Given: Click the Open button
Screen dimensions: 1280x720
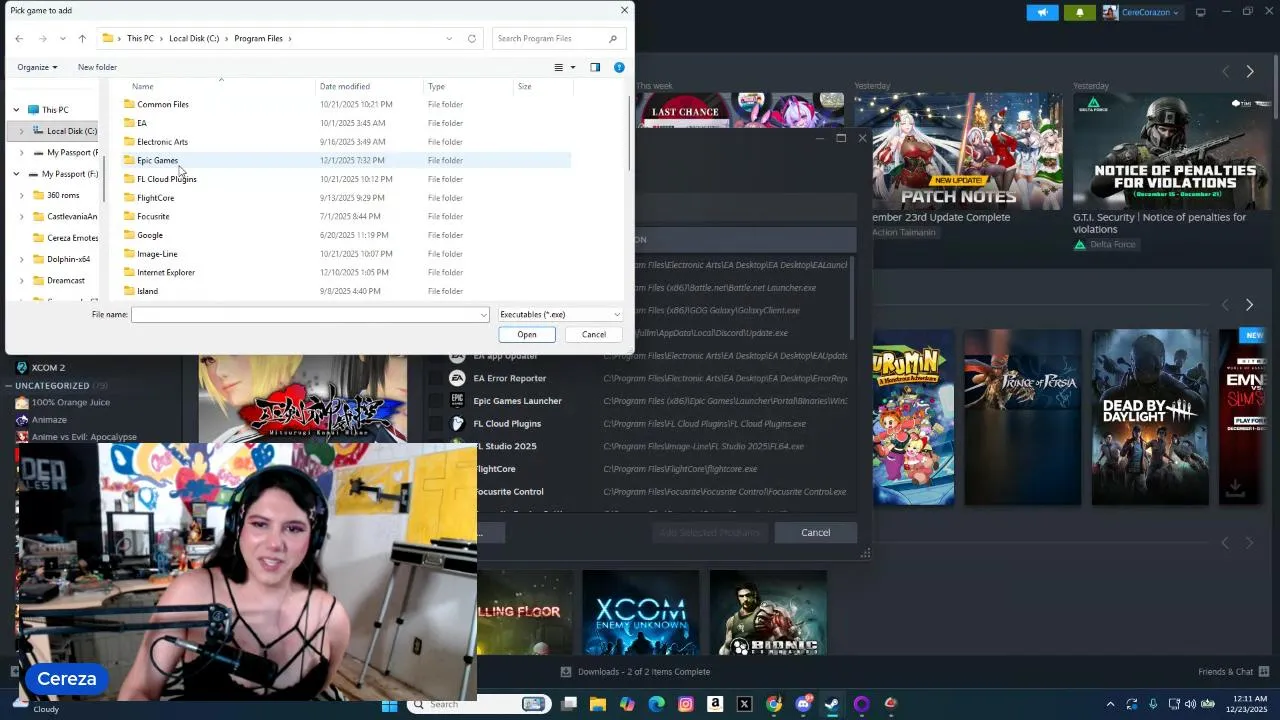Looking at the screenshot, I should 527,334.
